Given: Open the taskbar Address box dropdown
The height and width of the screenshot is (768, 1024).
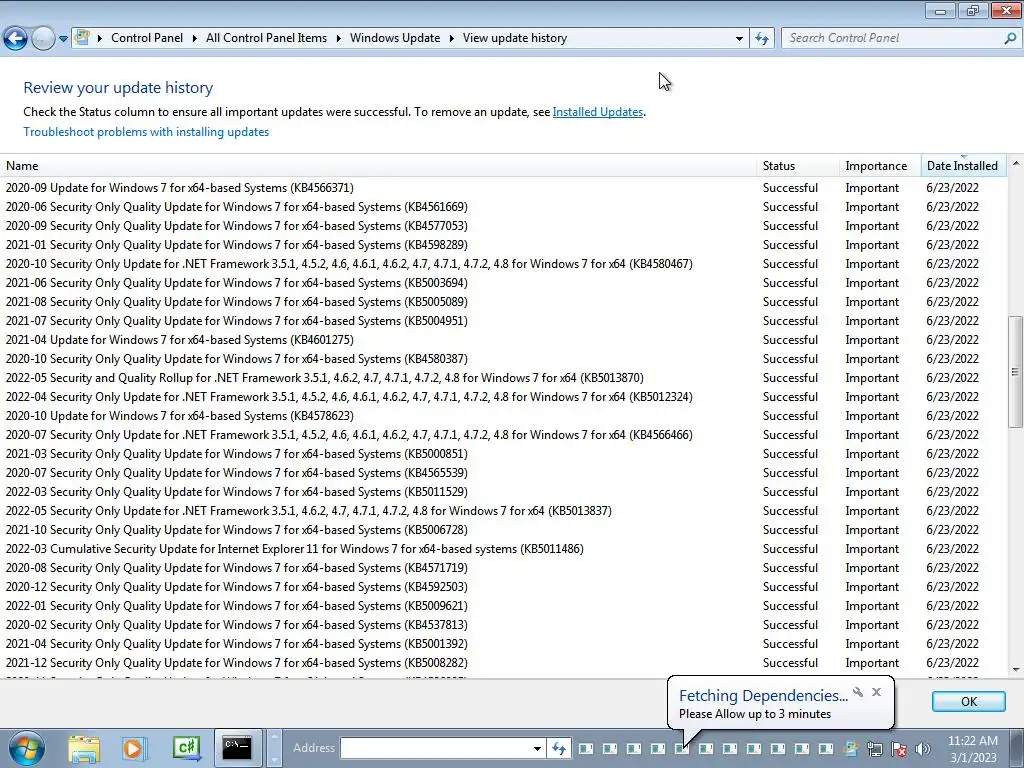Looking at the screenshot, I should pyautogui.click(x=537, y=748).
